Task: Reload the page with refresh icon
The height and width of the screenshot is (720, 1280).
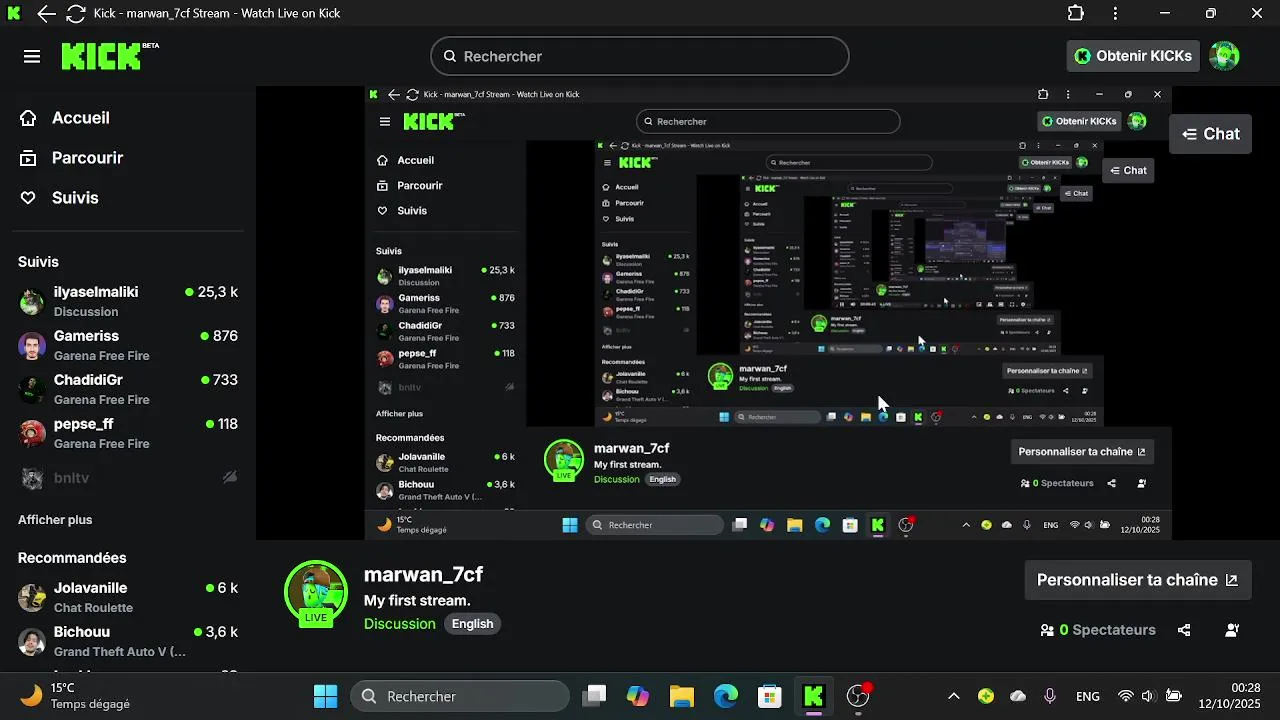Action: pyautogui.click(x=75, y=13)
